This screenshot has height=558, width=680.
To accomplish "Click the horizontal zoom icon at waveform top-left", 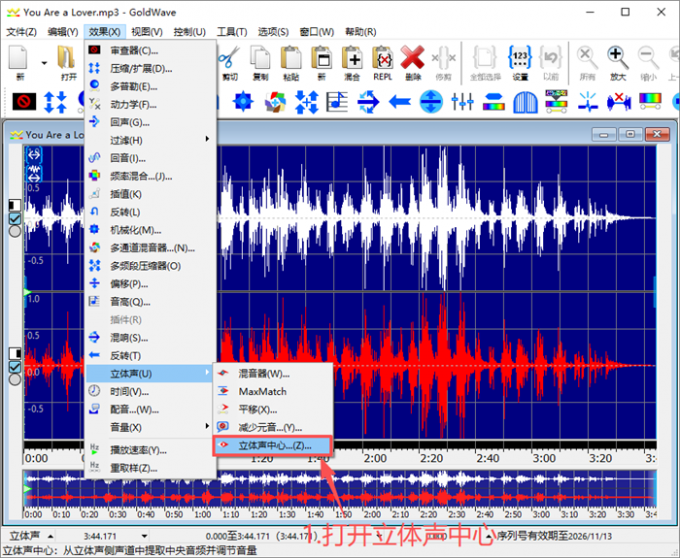I will point(34,154).
